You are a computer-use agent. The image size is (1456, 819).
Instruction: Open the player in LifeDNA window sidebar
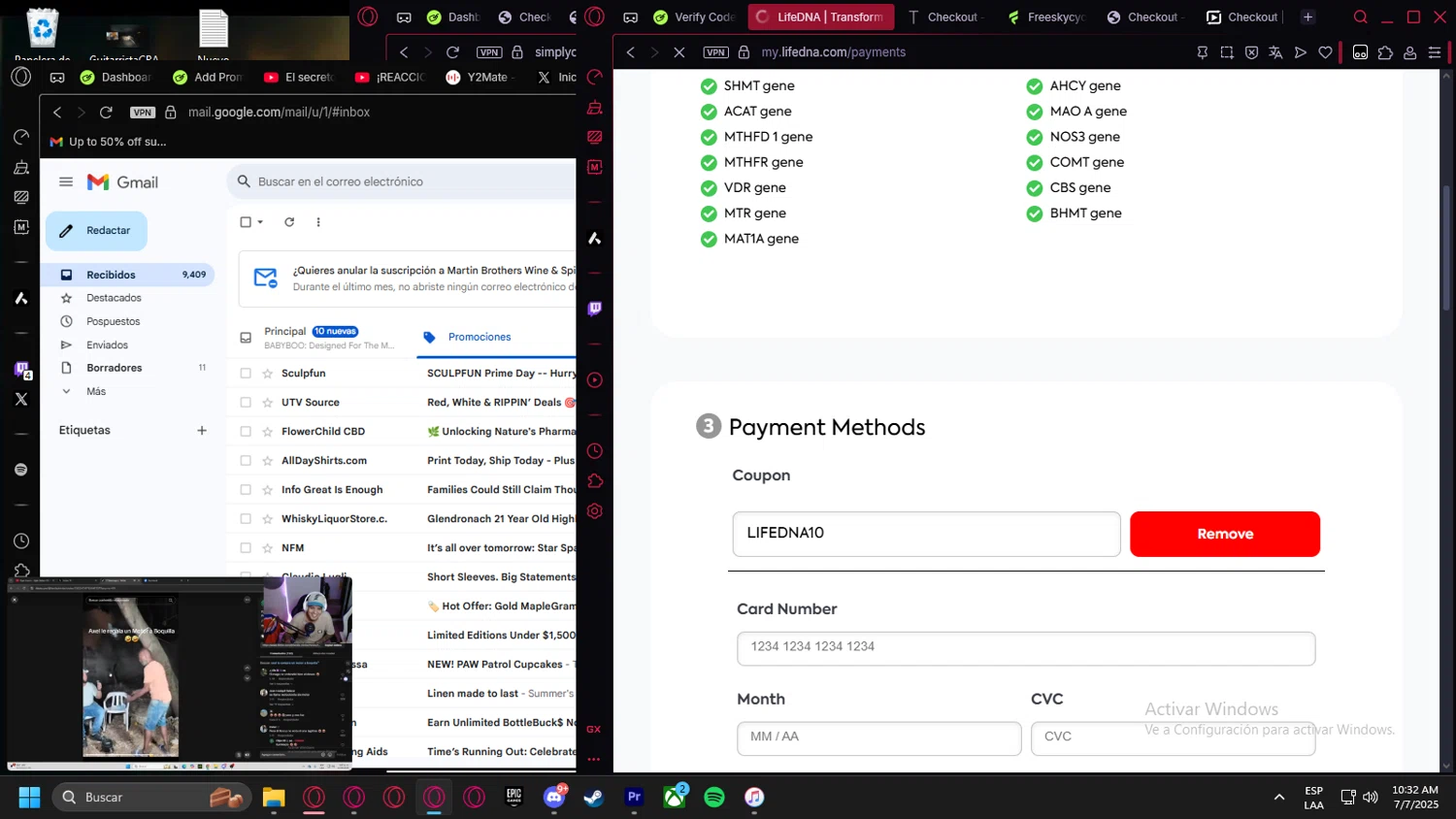595,380
